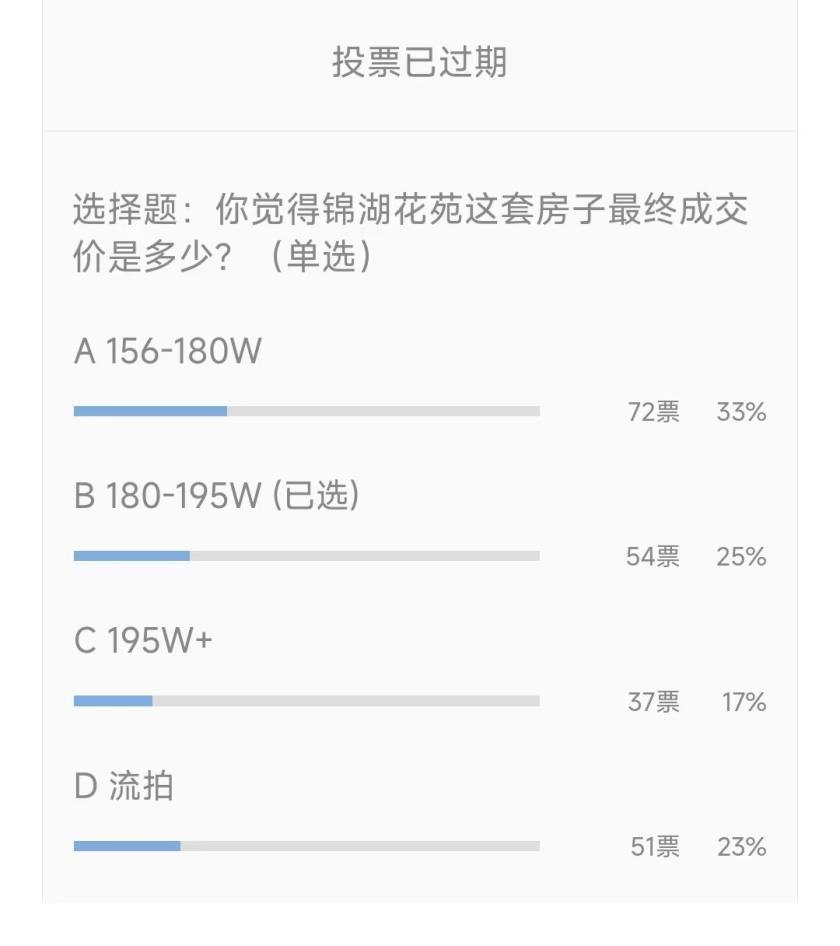840x946 pixels.
Task: Click the 33% percentage label
Action: tap(742, 412)
